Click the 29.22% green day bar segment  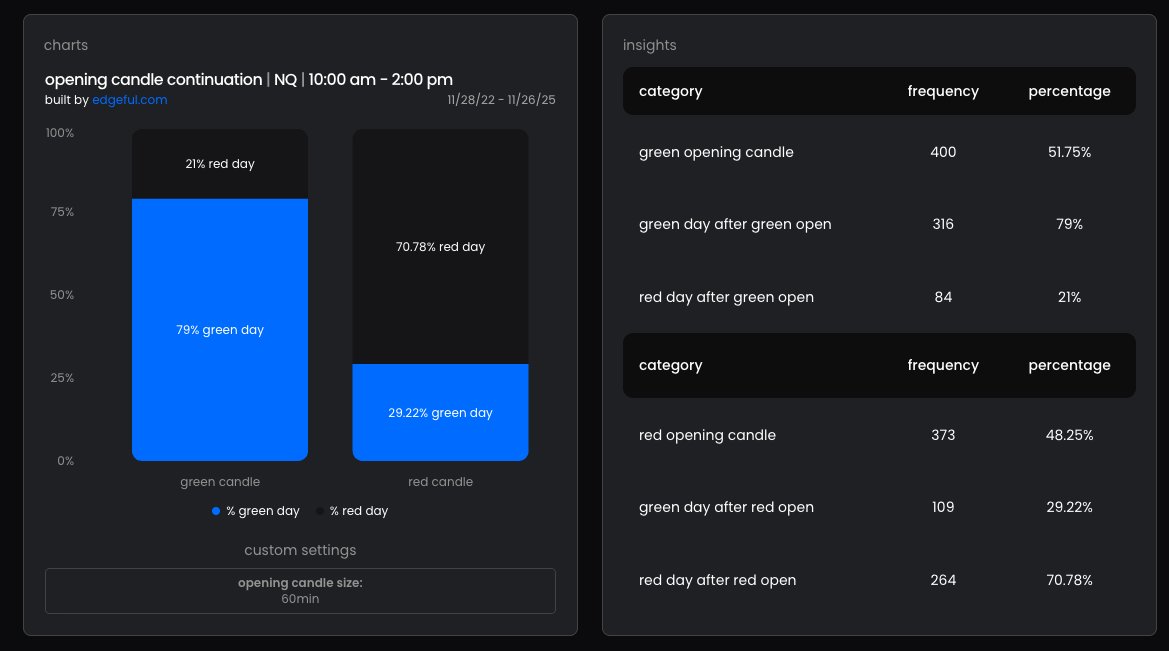click(x=441, y=412)
